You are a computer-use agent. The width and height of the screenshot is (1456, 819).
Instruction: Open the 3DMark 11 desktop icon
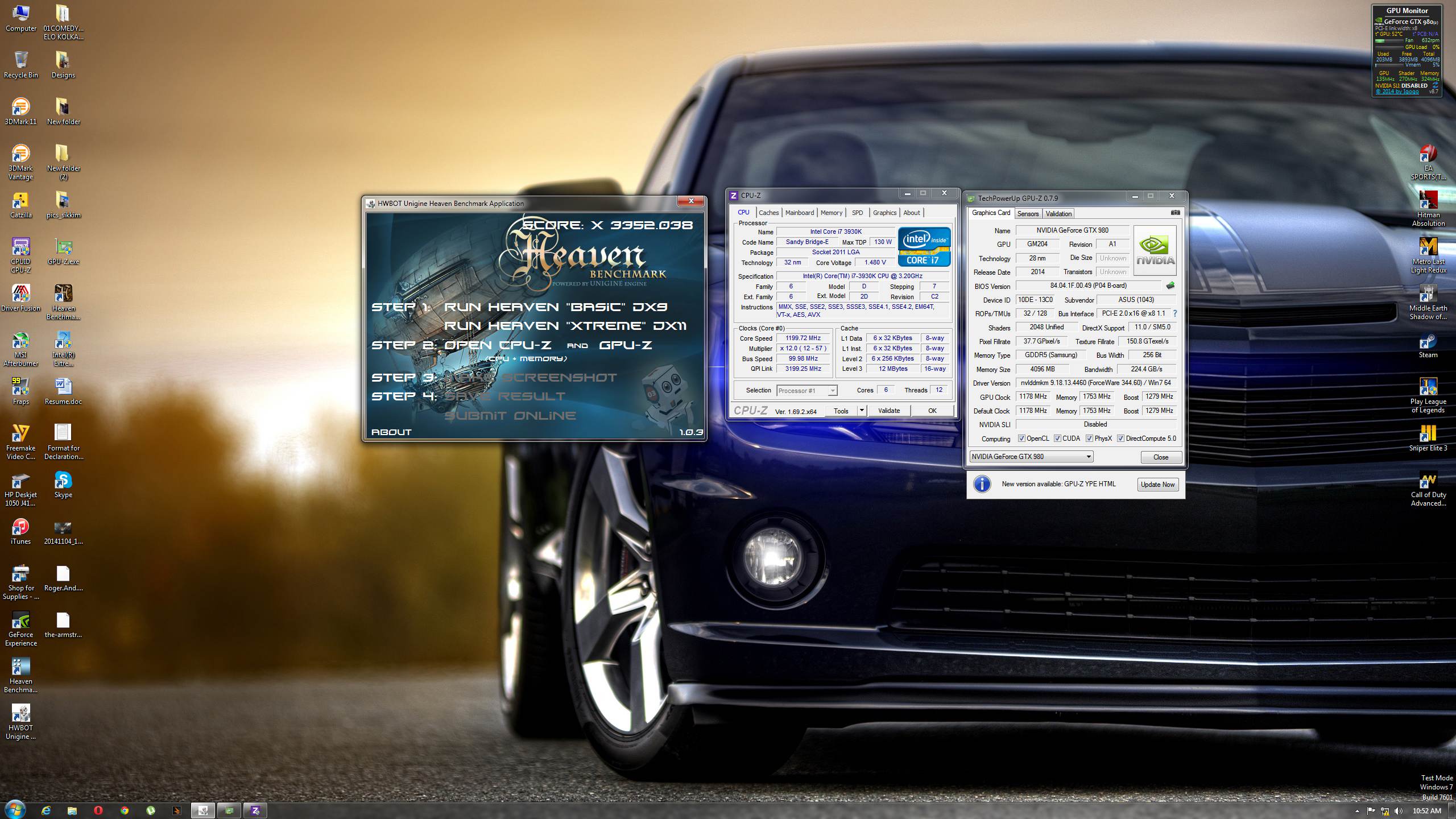(20, 111)
